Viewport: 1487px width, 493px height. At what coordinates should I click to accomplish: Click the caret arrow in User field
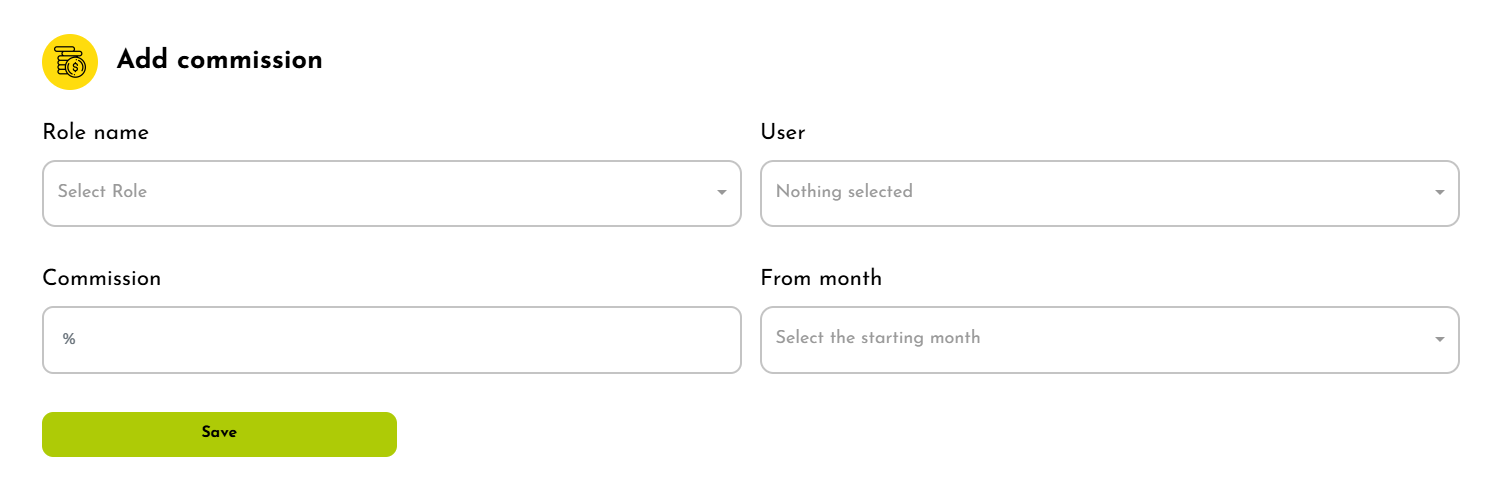click(1440, 193)
